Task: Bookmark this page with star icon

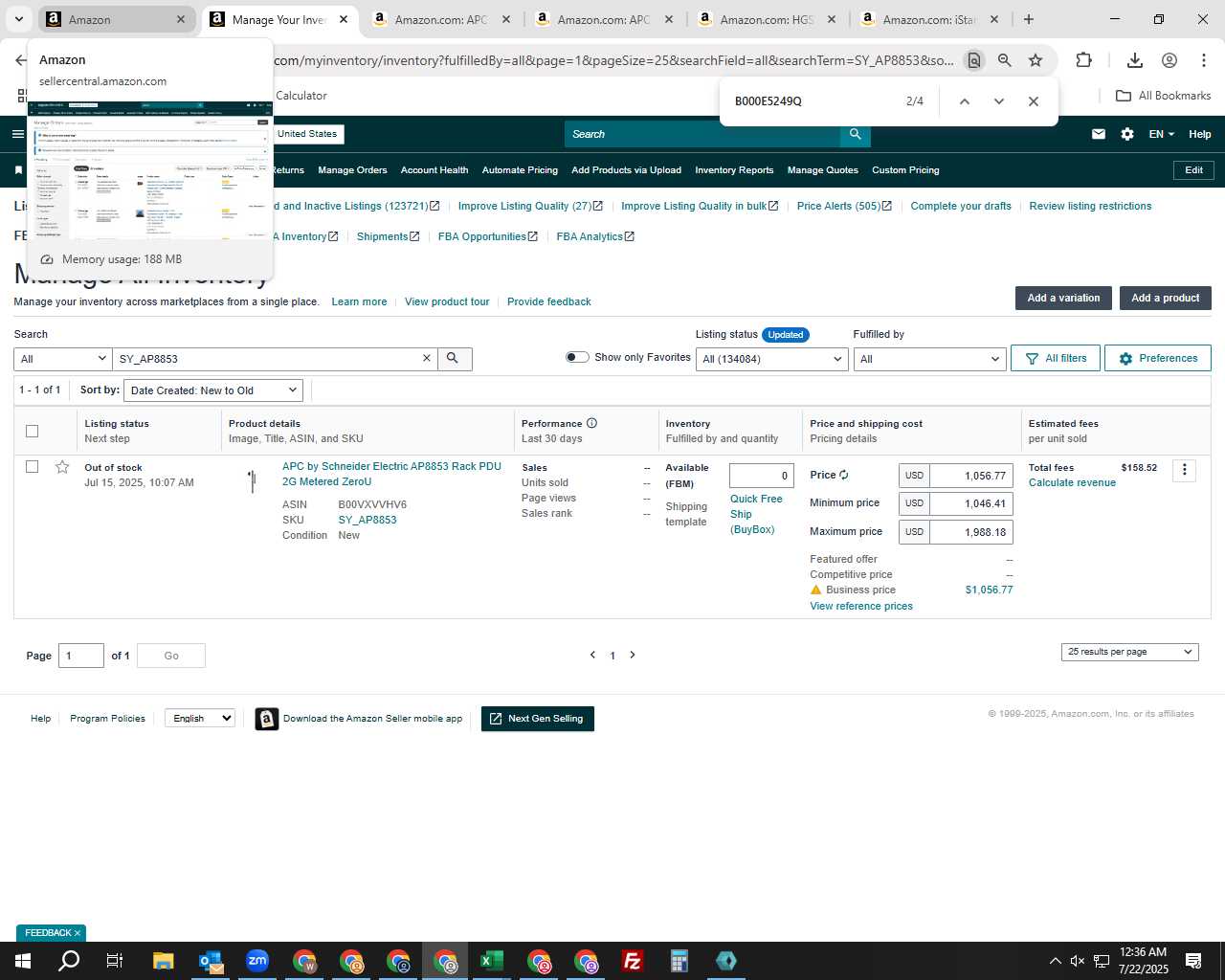Action: click(1036, 60)
